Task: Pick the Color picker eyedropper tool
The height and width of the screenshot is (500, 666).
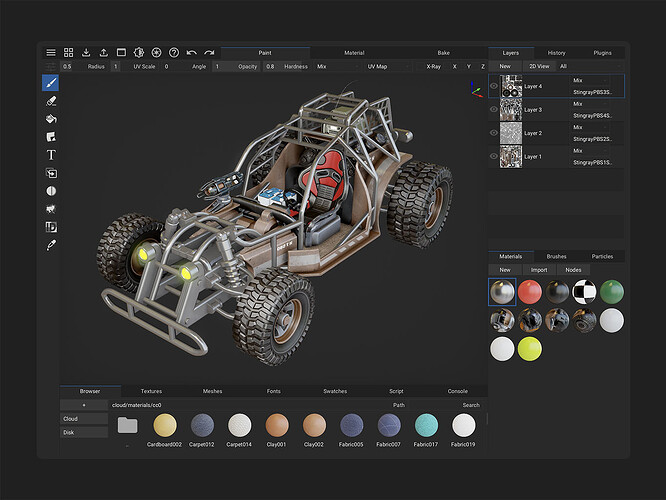Action: (x=51, y=245)
